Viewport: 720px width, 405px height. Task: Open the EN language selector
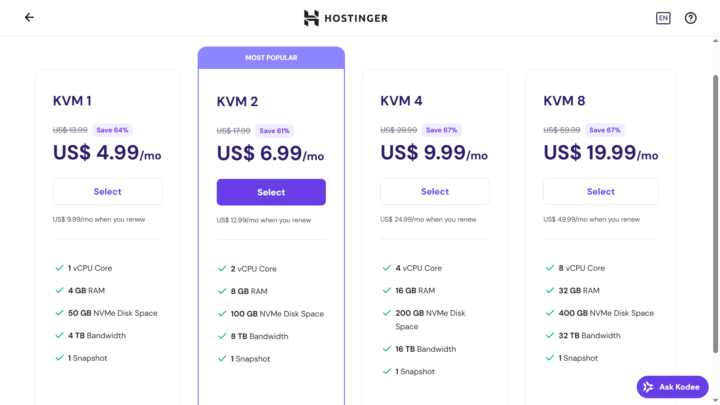tap(663, 18)
